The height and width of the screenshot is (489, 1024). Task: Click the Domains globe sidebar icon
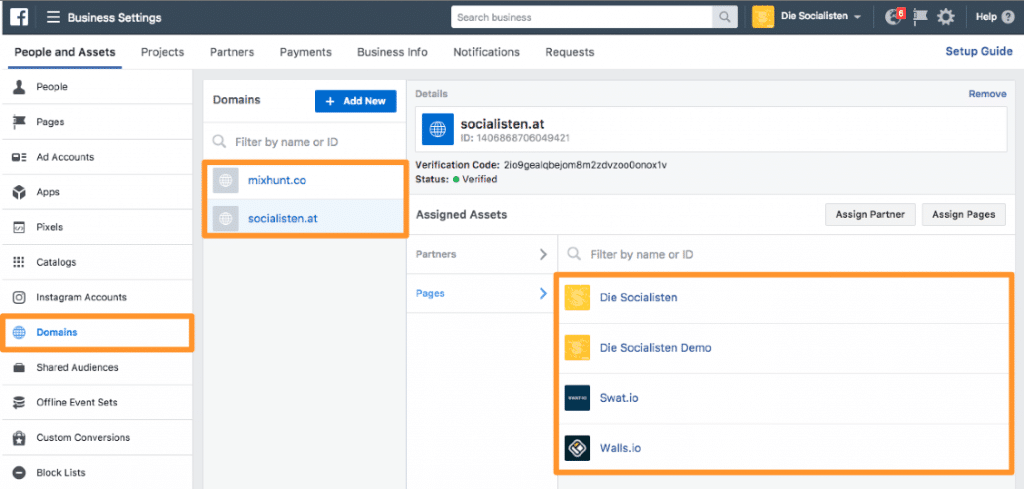[20, 332]
